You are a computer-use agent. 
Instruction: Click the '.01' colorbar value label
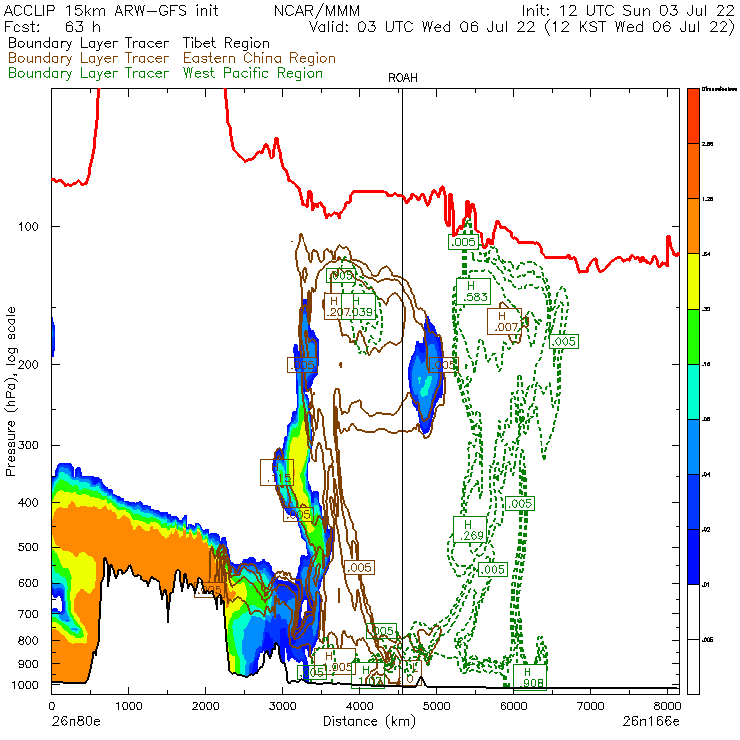706,585
